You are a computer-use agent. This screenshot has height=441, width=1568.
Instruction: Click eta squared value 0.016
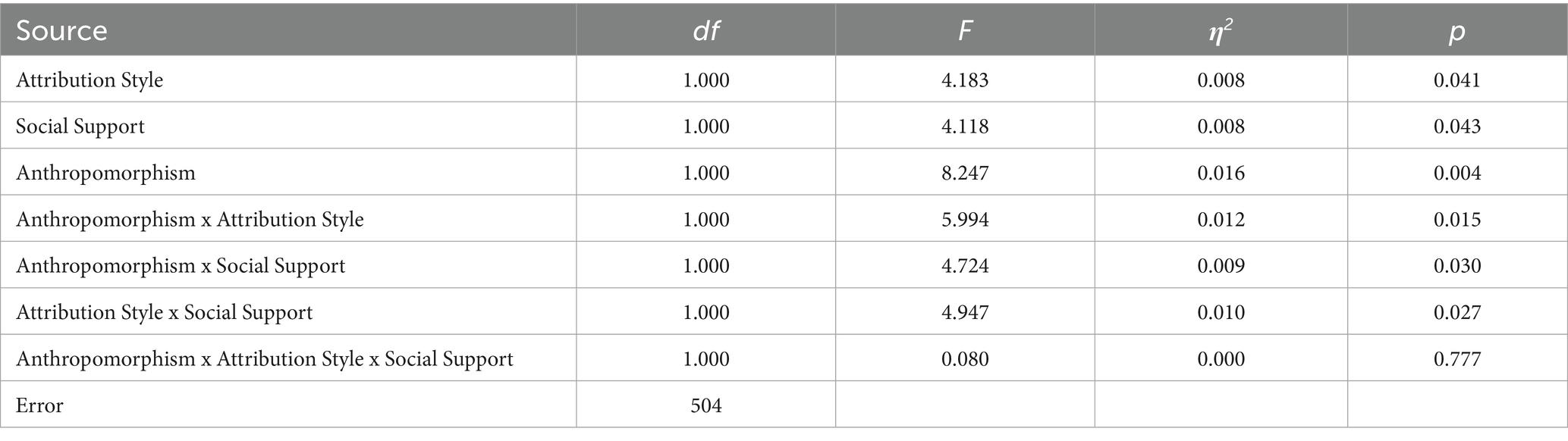pos(1221,173)
